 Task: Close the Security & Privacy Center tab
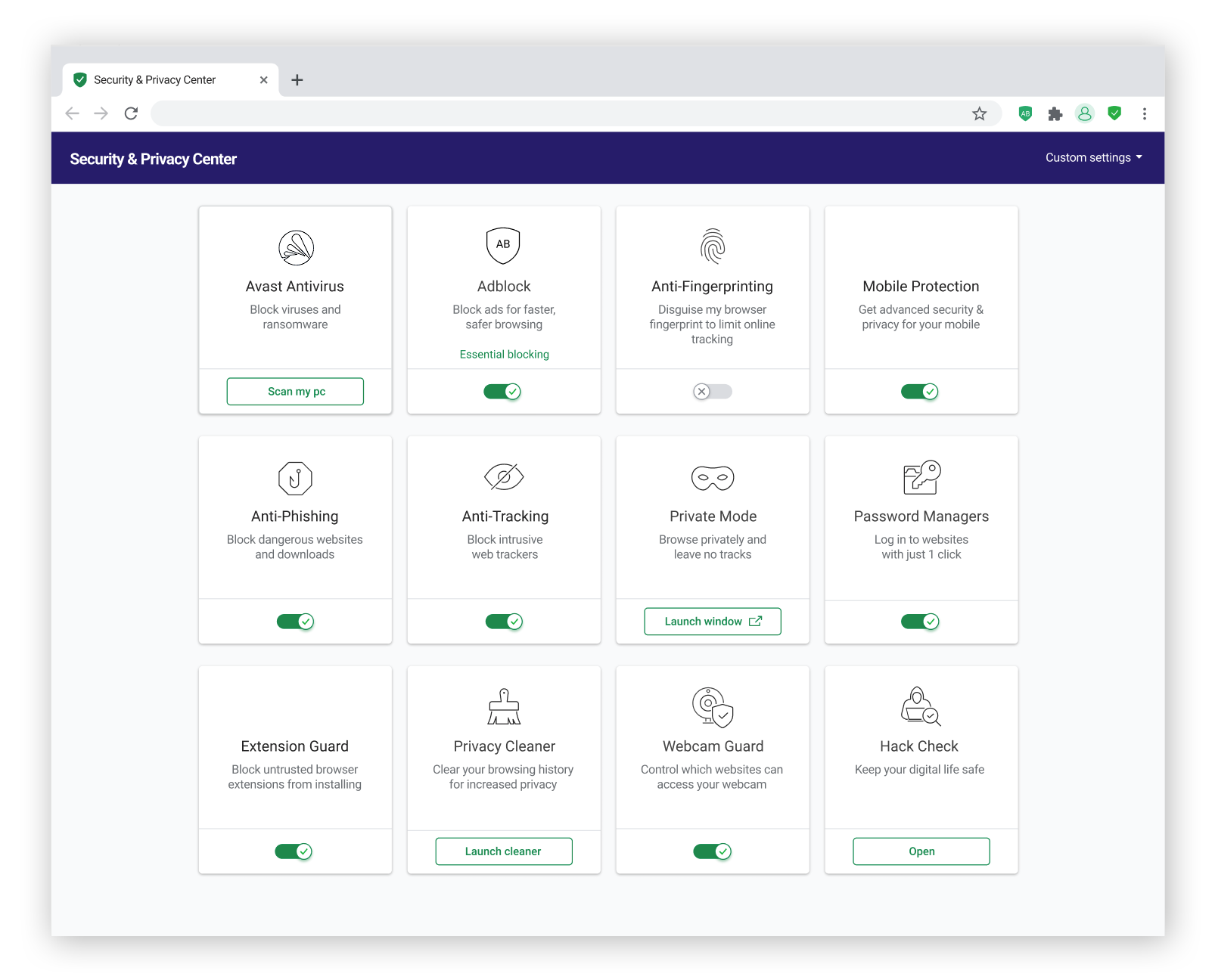pos(263,80)
